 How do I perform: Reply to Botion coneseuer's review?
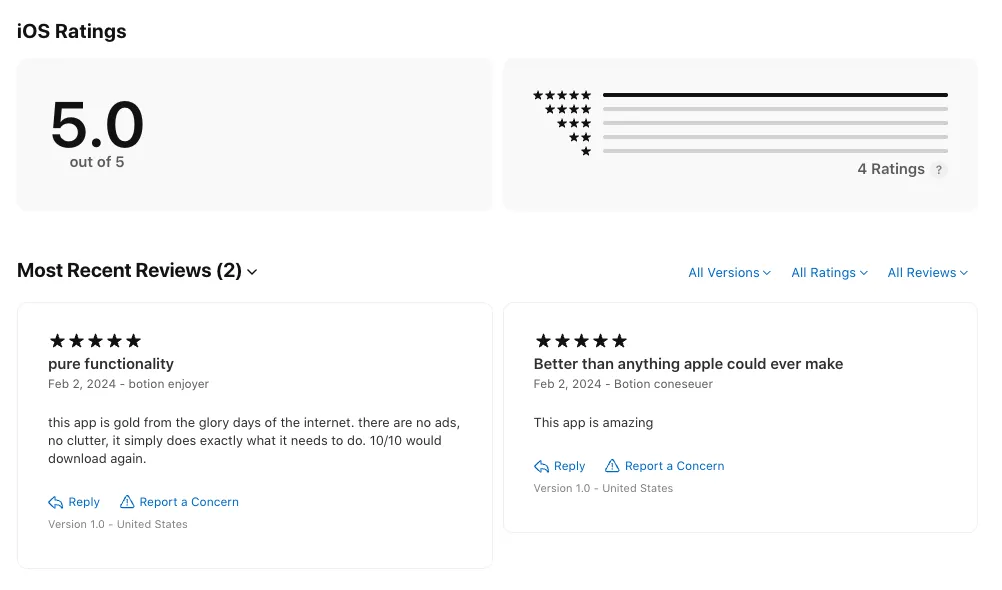click(560, 467)
